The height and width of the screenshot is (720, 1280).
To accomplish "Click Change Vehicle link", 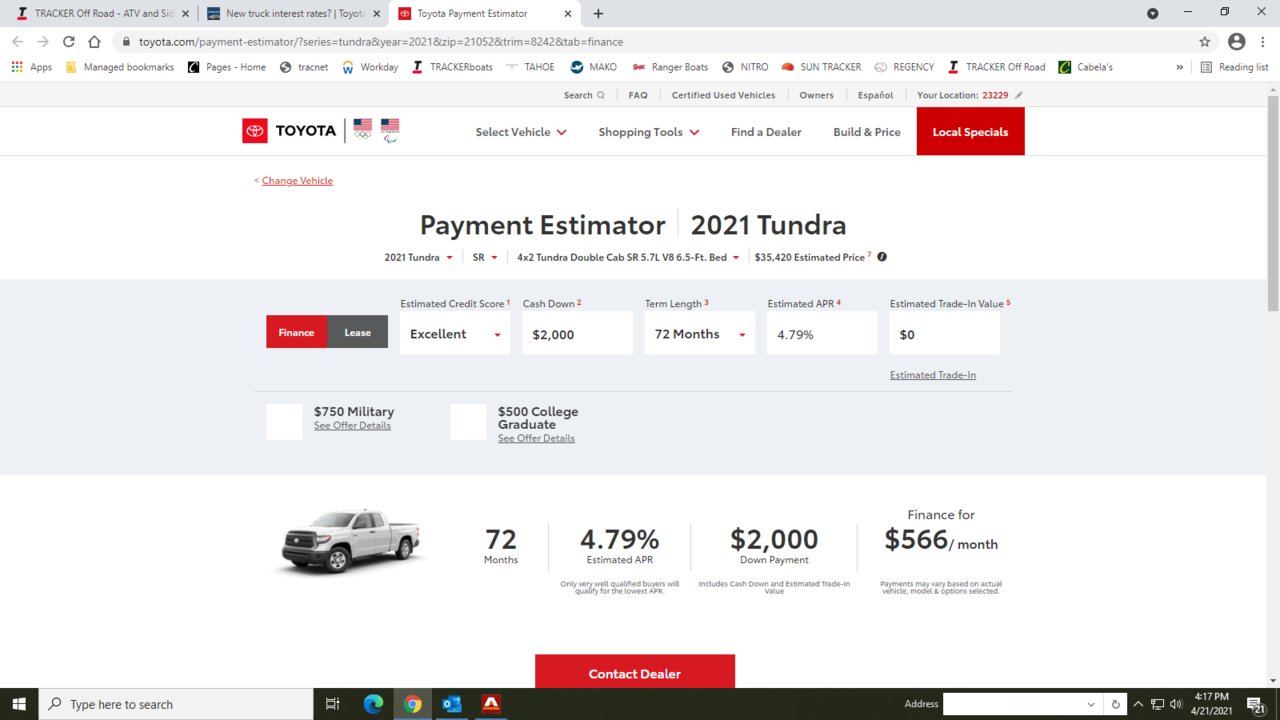I will pos(297,181).
